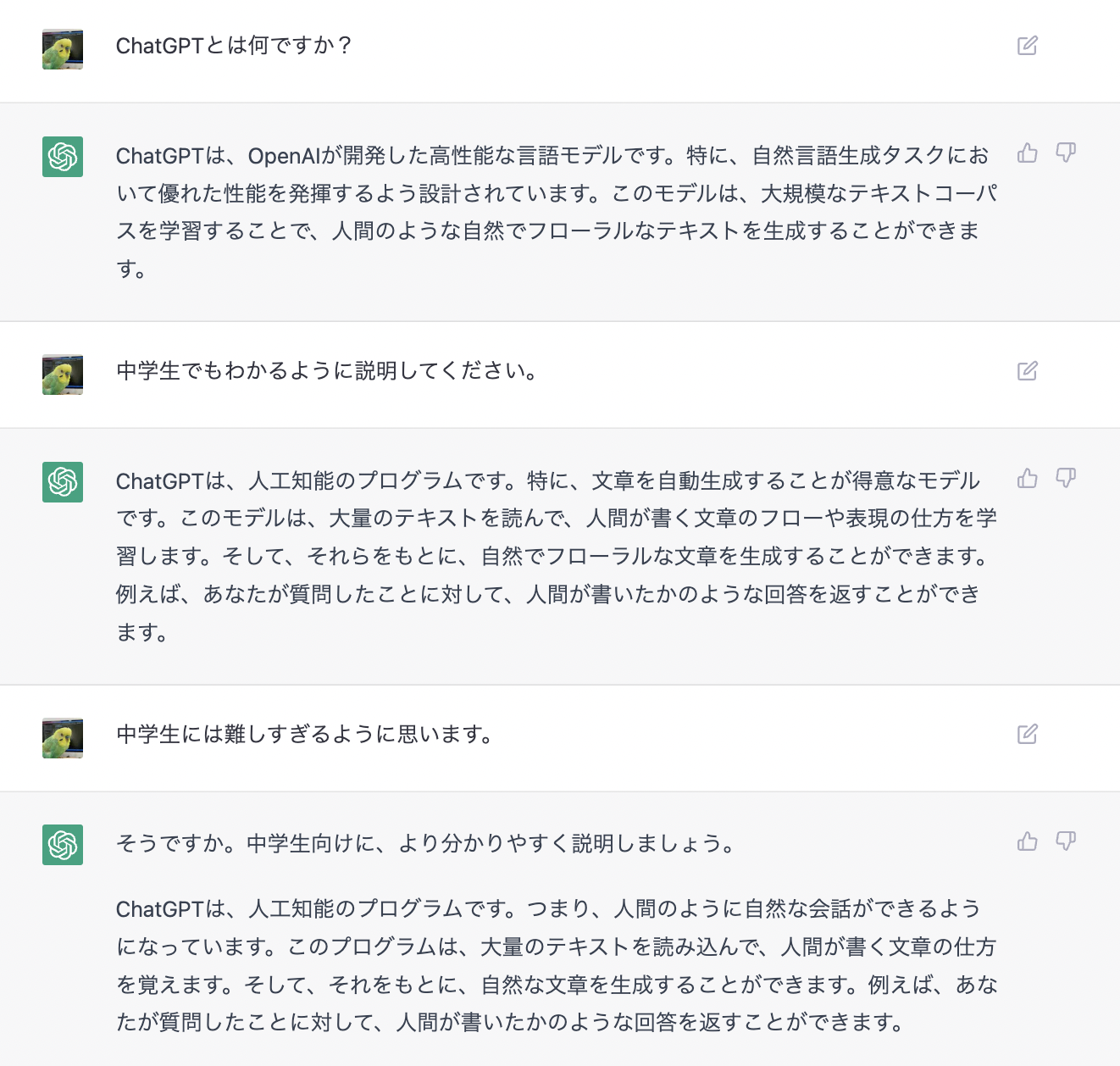Image resolution: width=1120 pixels, height=1066 pixels.
Task: Click the parakeet avatar beside the third user message
Action: coord(62,738)
